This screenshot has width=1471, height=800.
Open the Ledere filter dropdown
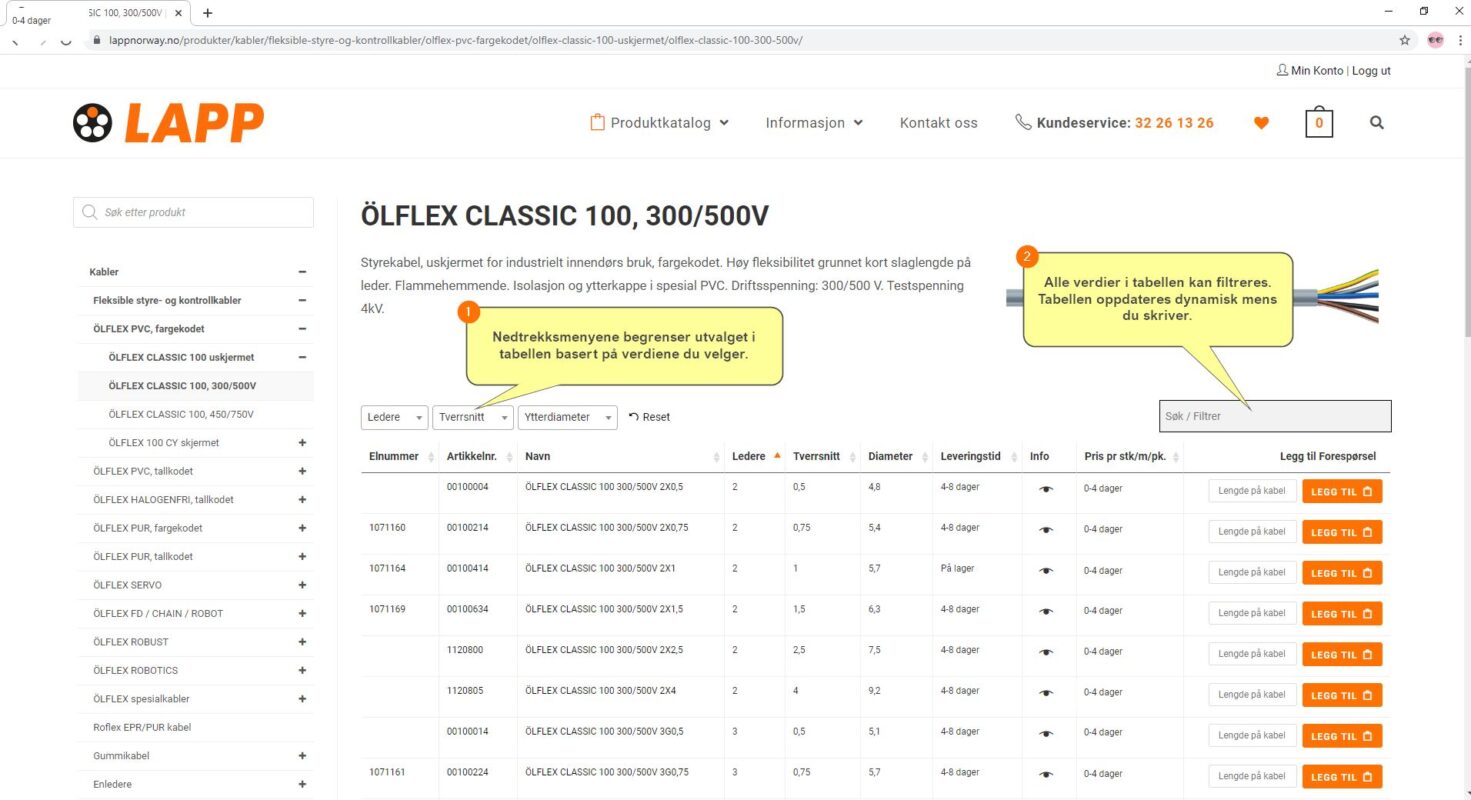pos(395,417)
